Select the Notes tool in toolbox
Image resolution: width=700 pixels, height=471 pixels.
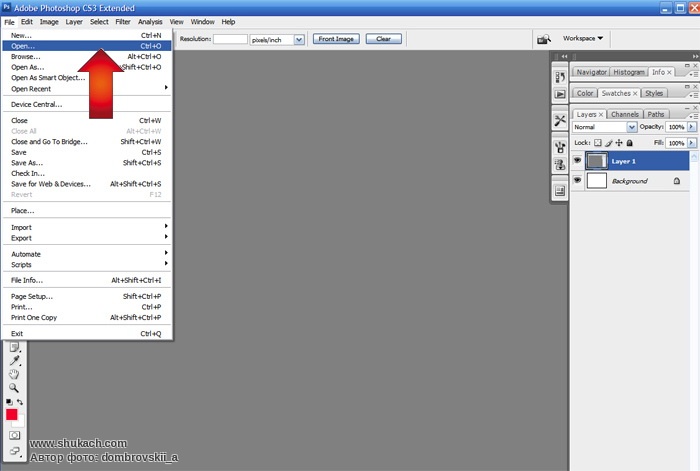(x=14, y=347)
